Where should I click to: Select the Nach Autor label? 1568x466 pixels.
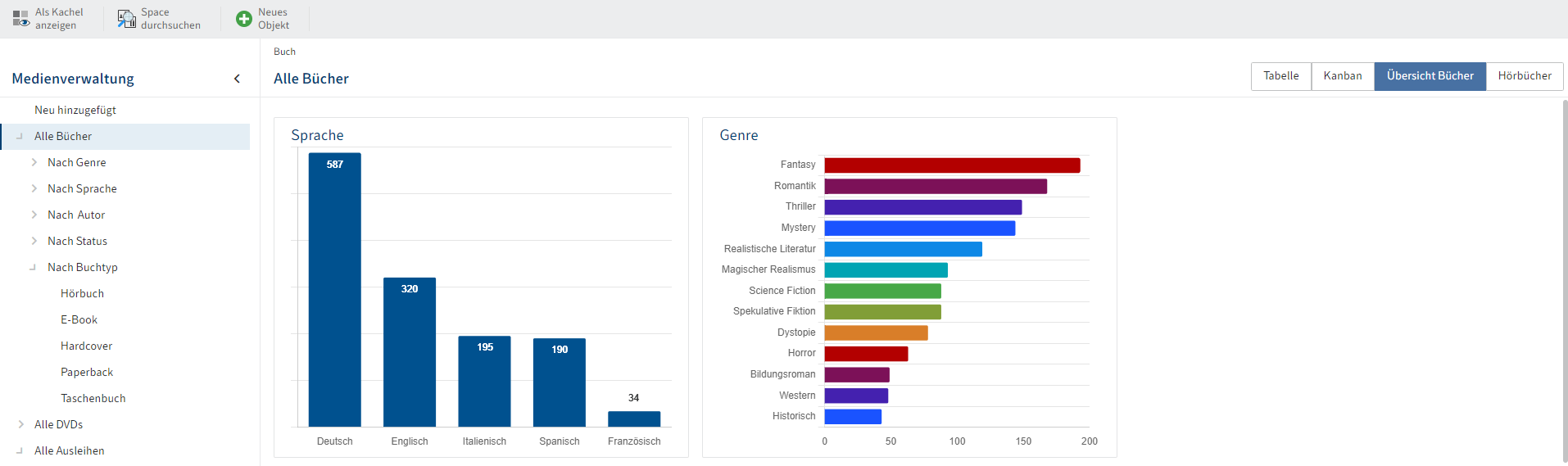point(76,215)
